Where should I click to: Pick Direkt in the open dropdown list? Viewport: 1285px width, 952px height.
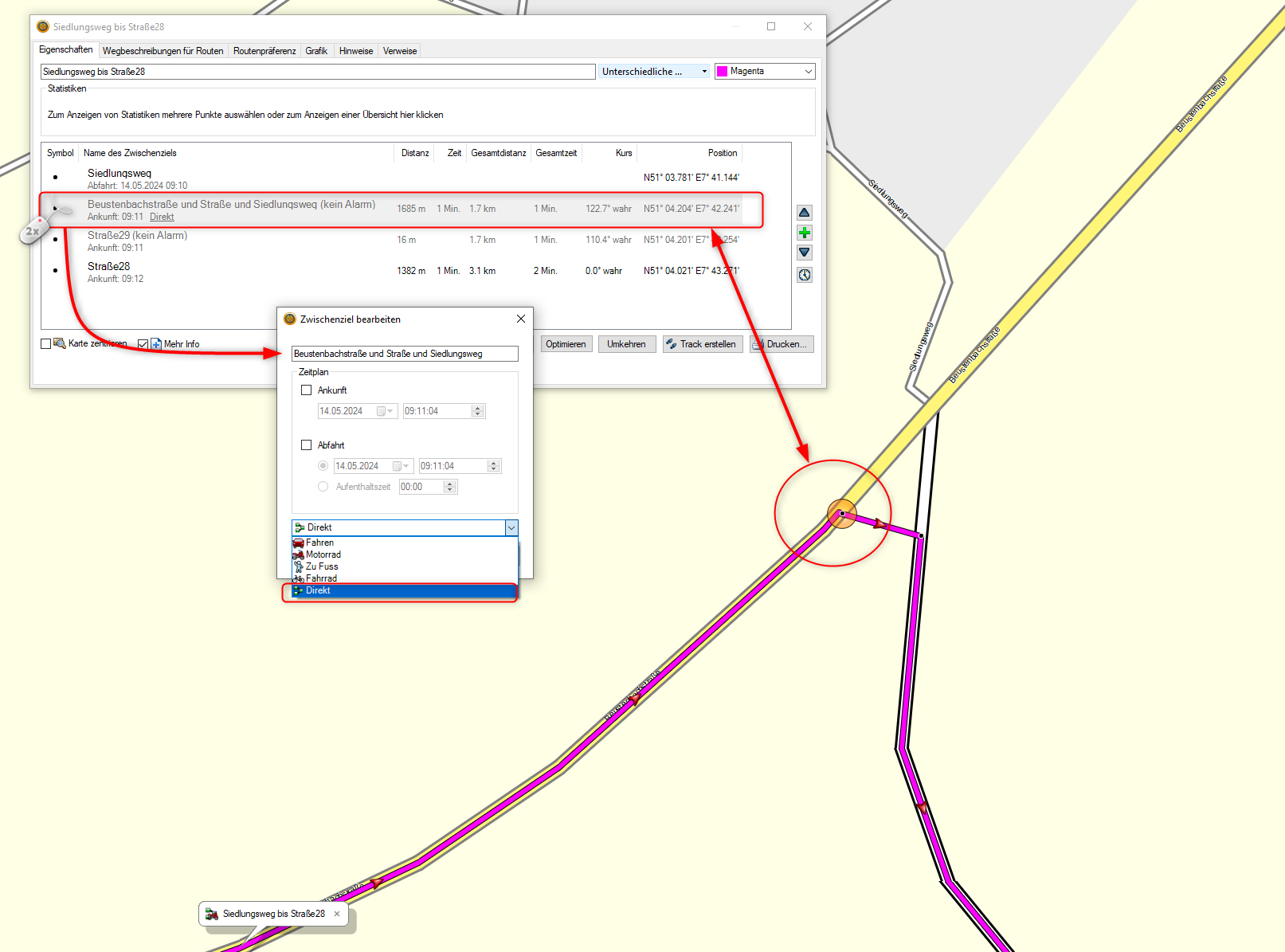[398, 590]
